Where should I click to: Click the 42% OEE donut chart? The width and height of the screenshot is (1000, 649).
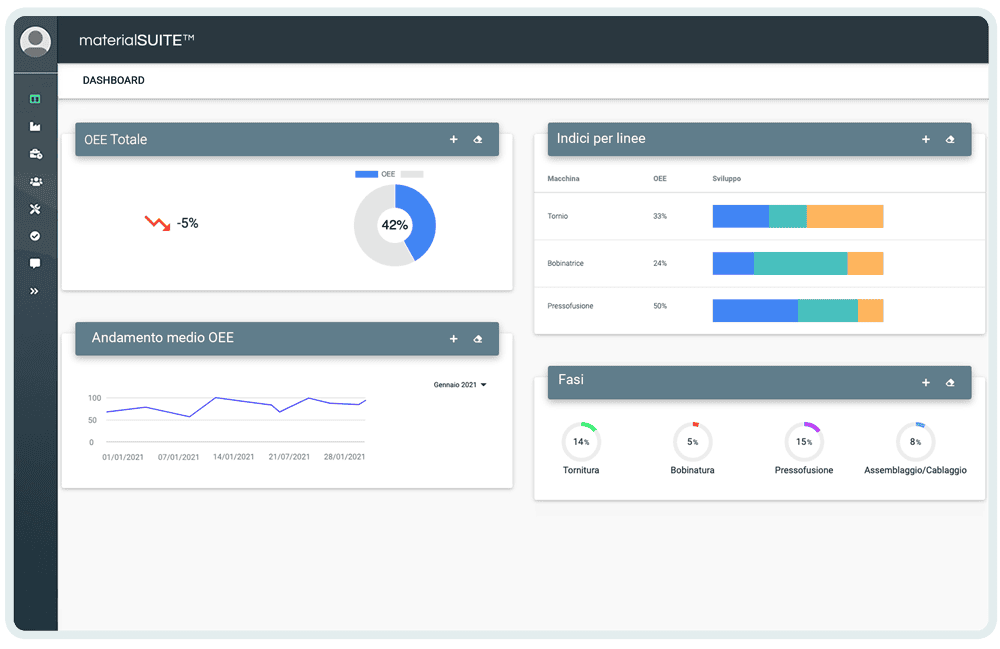tap(395, 225)
